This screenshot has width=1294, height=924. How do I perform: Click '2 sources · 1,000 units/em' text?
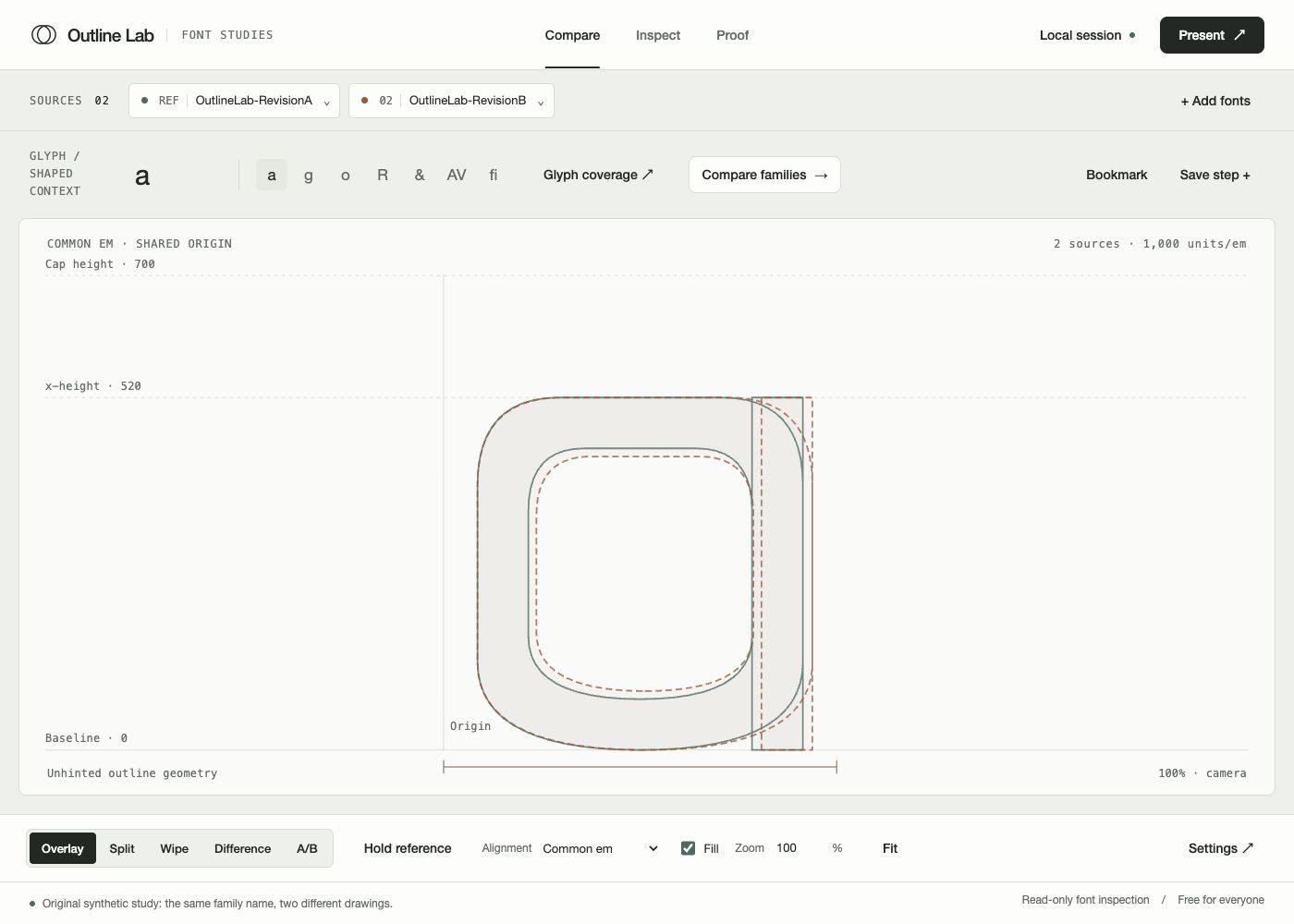(1150, 244)
